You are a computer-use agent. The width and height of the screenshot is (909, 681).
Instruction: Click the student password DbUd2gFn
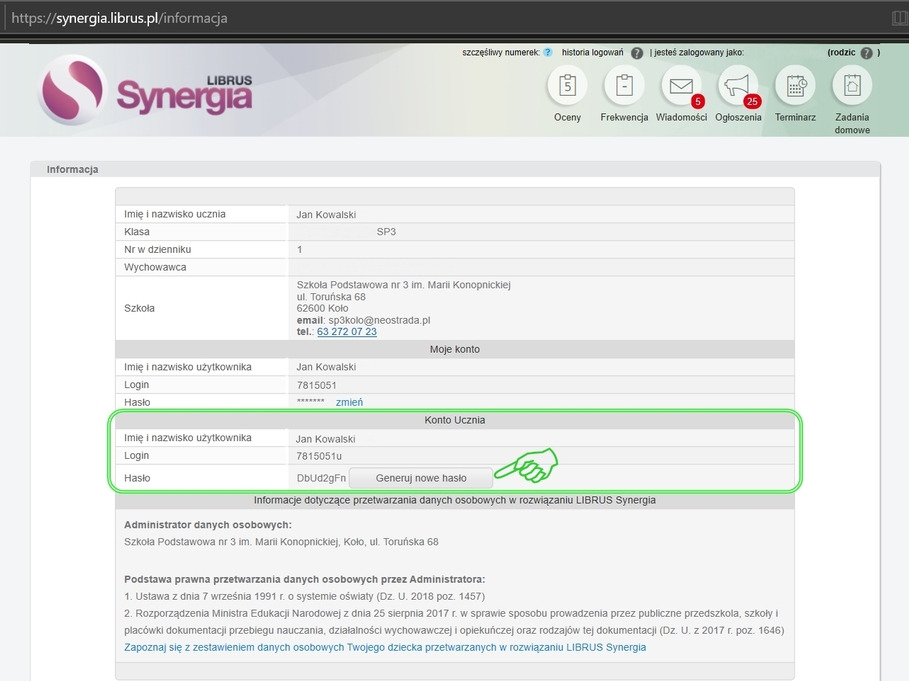(321, 478)
